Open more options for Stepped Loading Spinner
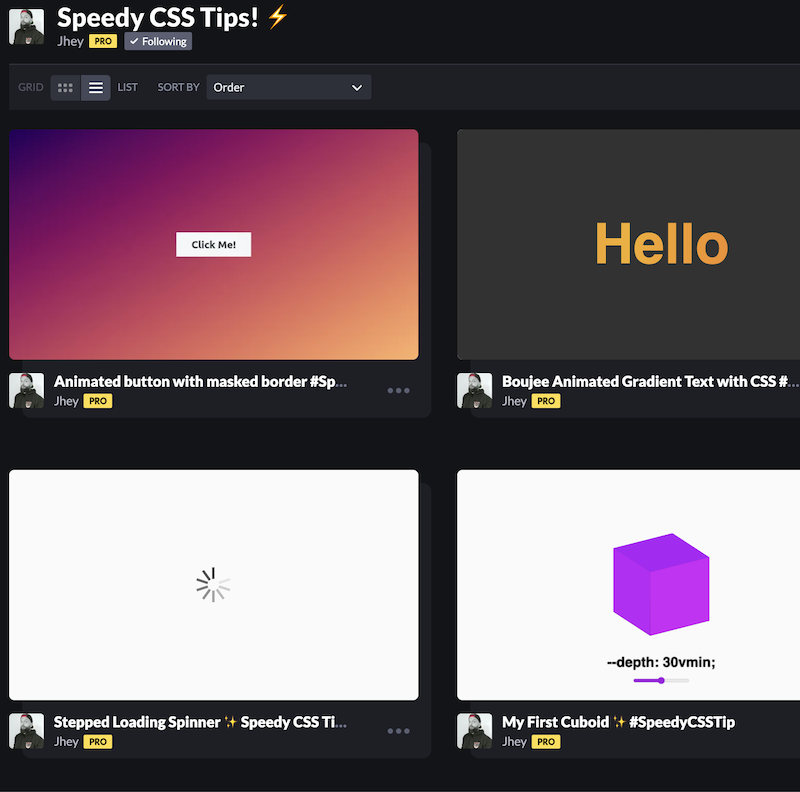The height and width of the screenshot is (792, 800). point(398,731)
